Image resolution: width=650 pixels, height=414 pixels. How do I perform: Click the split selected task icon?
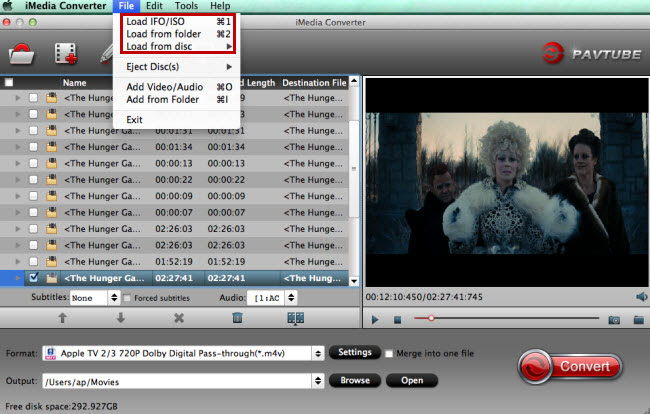[296, 318]
